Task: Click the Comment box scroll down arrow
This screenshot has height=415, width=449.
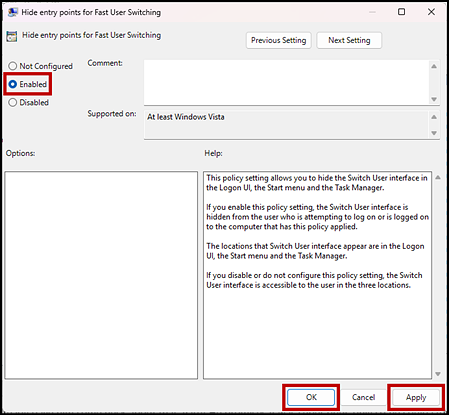Action: tap(434, 99)
